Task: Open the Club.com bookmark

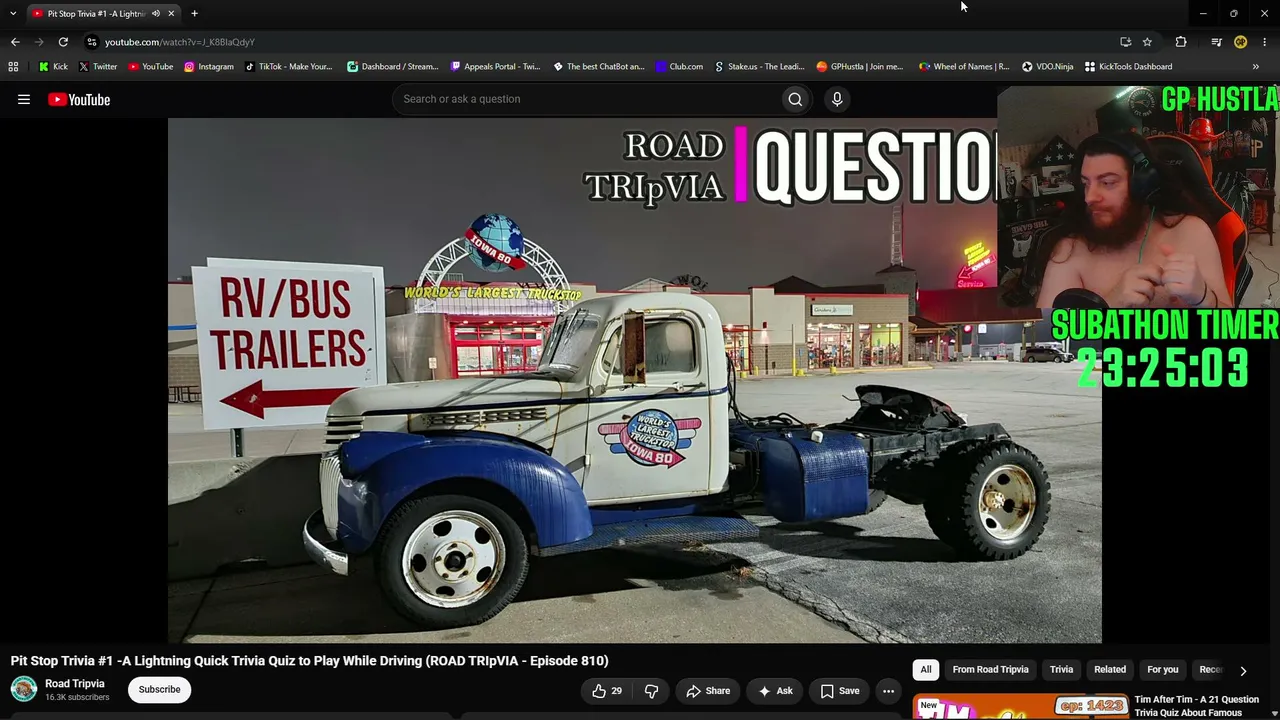Action: click(679, 67)
